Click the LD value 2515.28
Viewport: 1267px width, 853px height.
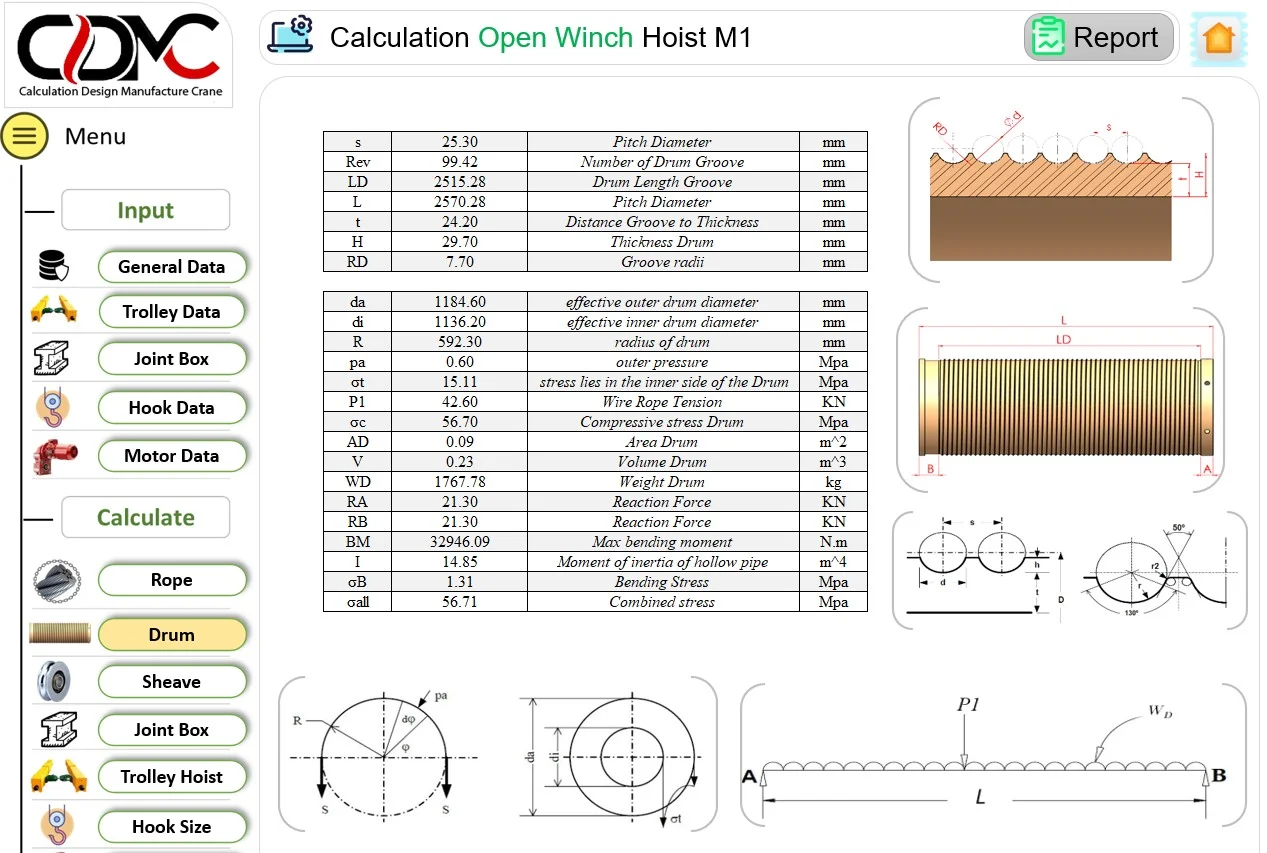tap(459, 182)
